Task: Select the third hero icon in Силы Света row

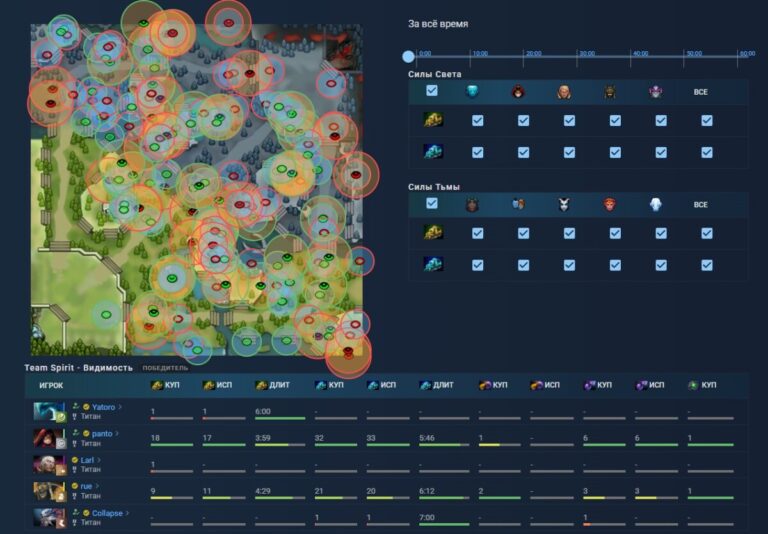Action: (564, 92)
